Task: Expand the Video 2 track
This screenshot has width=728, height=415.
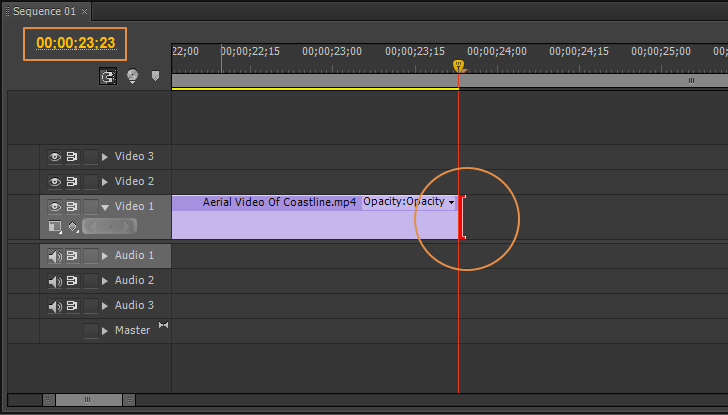Action: (105, 182)
